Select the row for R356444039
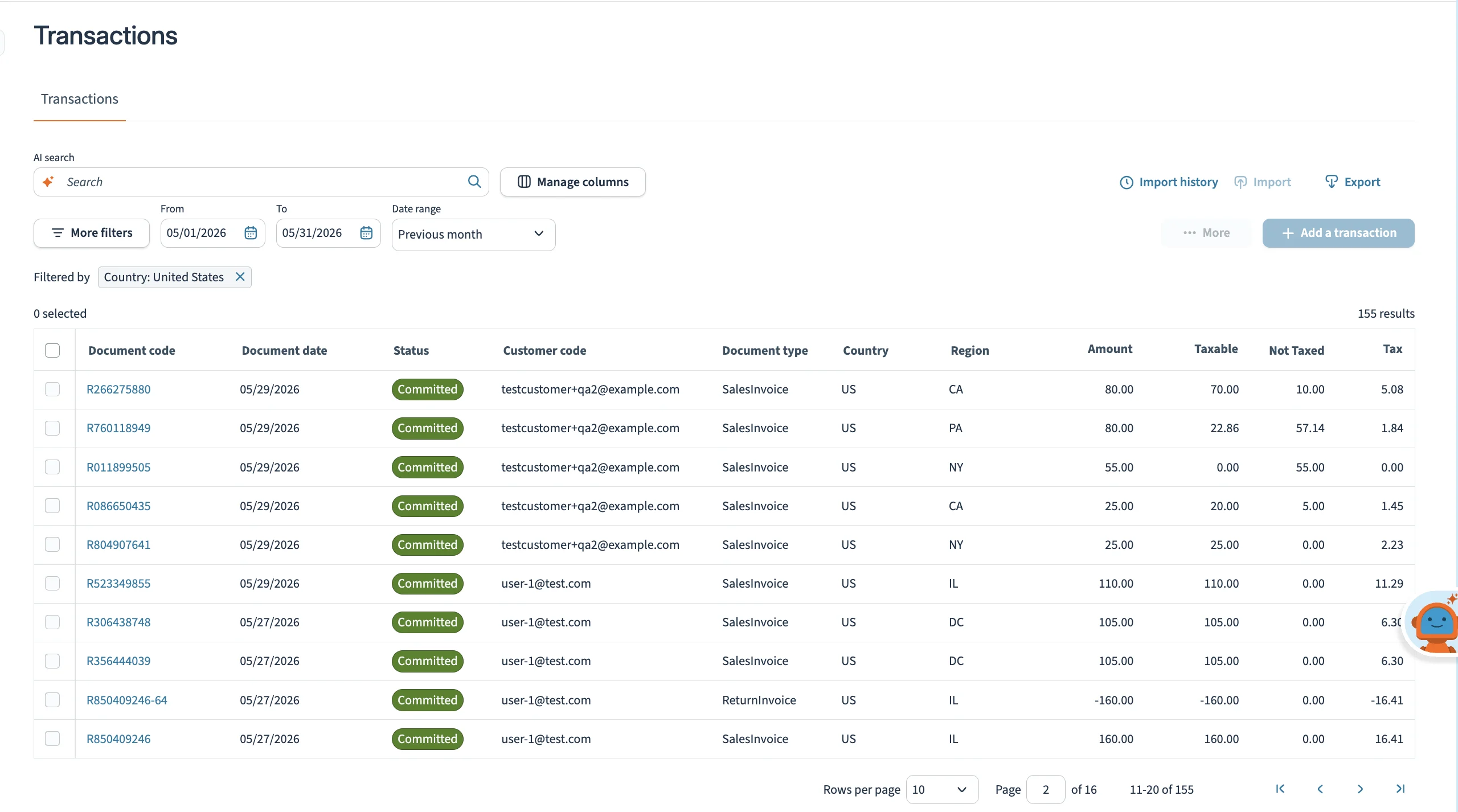1458x812 pixels. [x=52, y=661]
